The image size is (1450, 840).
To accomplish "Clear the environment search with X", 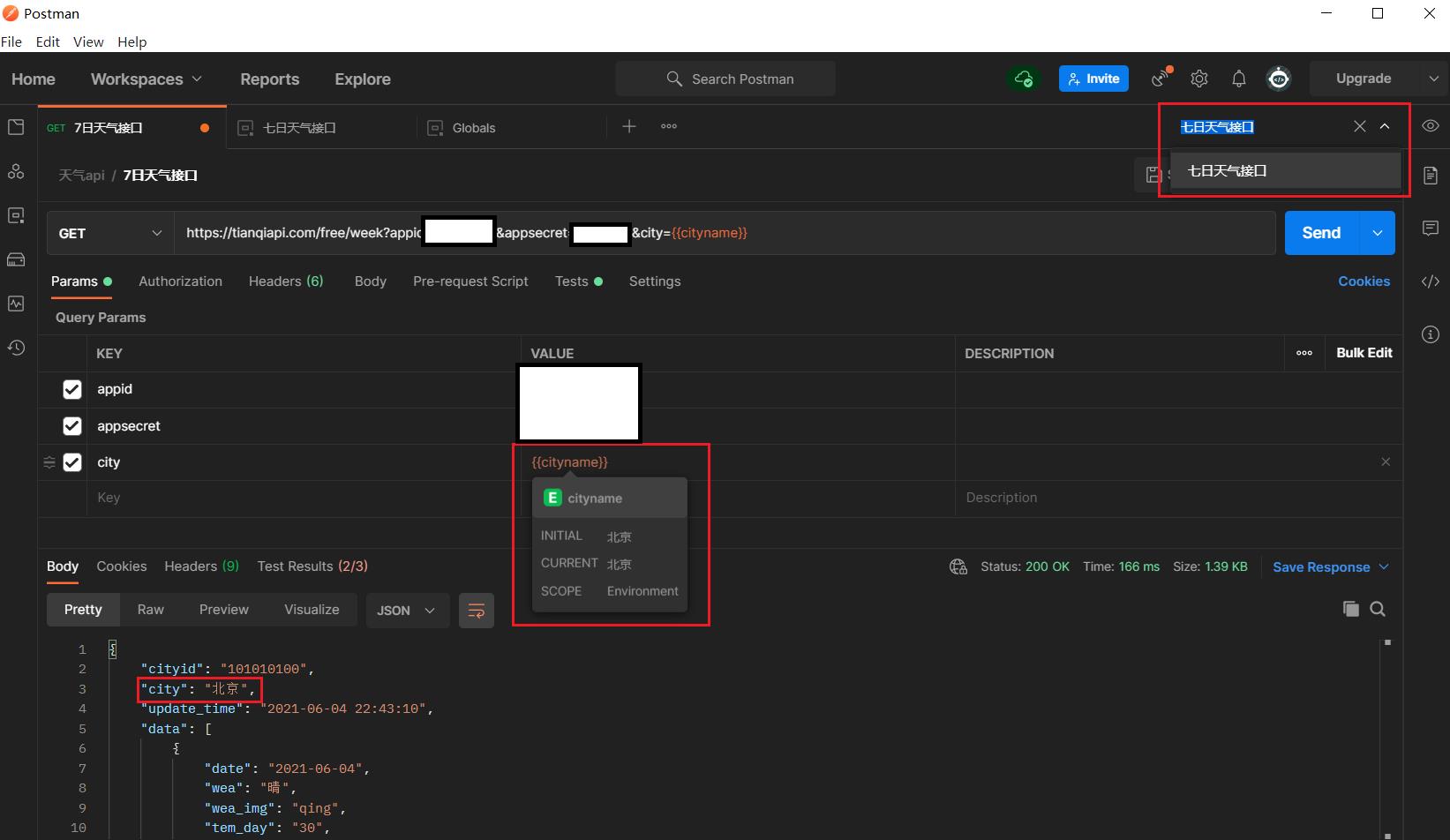I will pos(1360,126).
